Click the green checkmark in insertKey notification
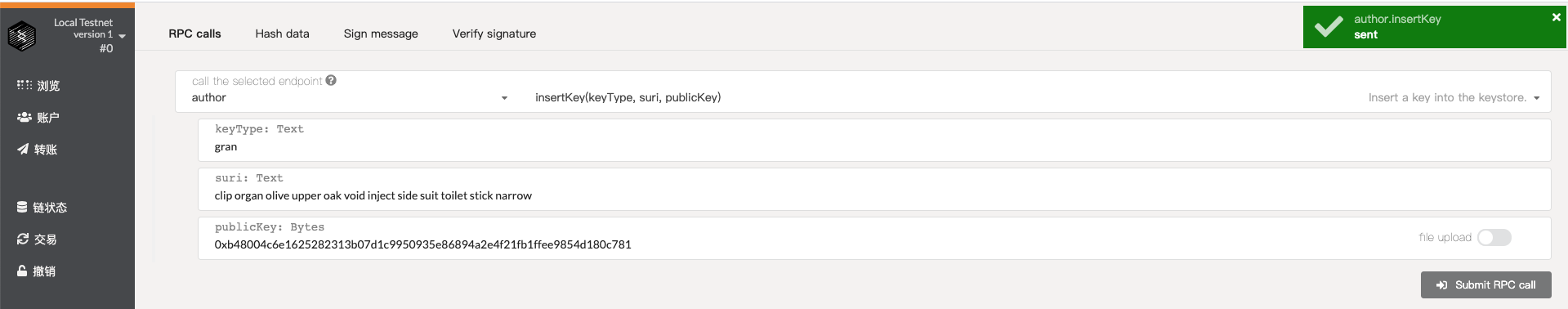 coord(1329,26)
